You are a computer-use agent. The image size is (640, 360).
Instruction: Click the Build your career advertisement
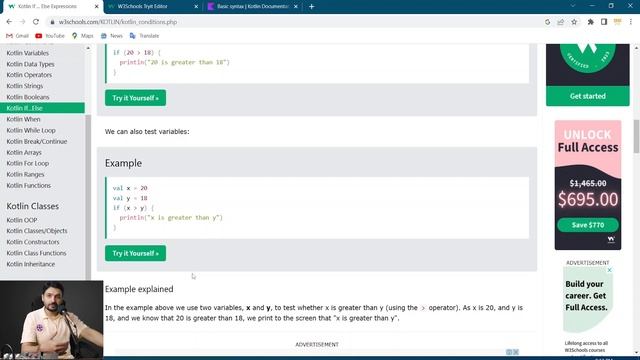588,300
